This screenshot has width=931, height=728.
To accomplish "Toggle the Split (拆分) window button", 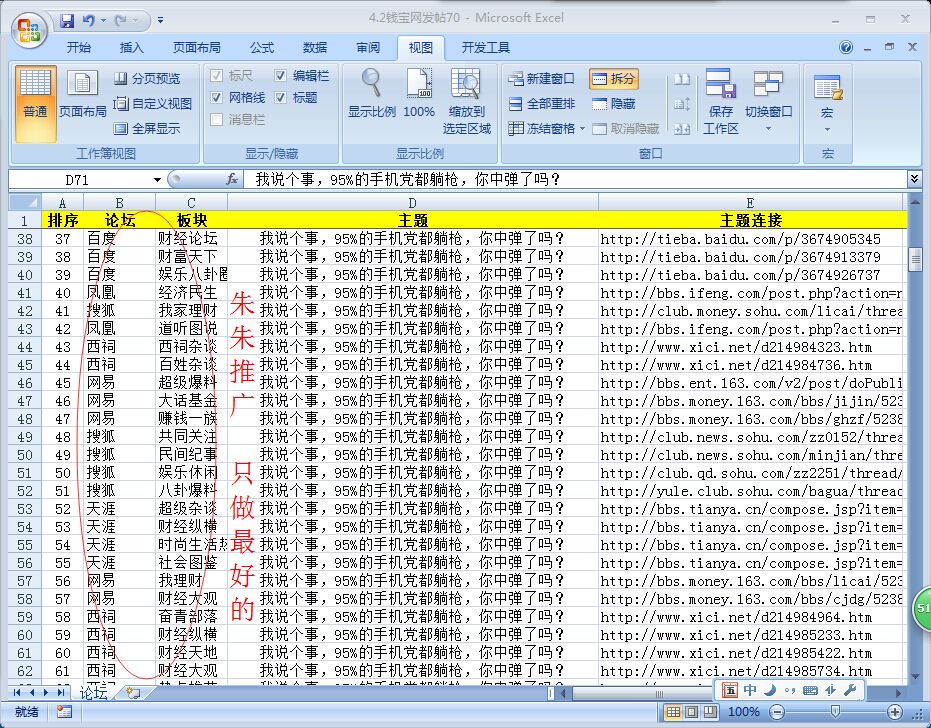I will click(x=614, y=78).
